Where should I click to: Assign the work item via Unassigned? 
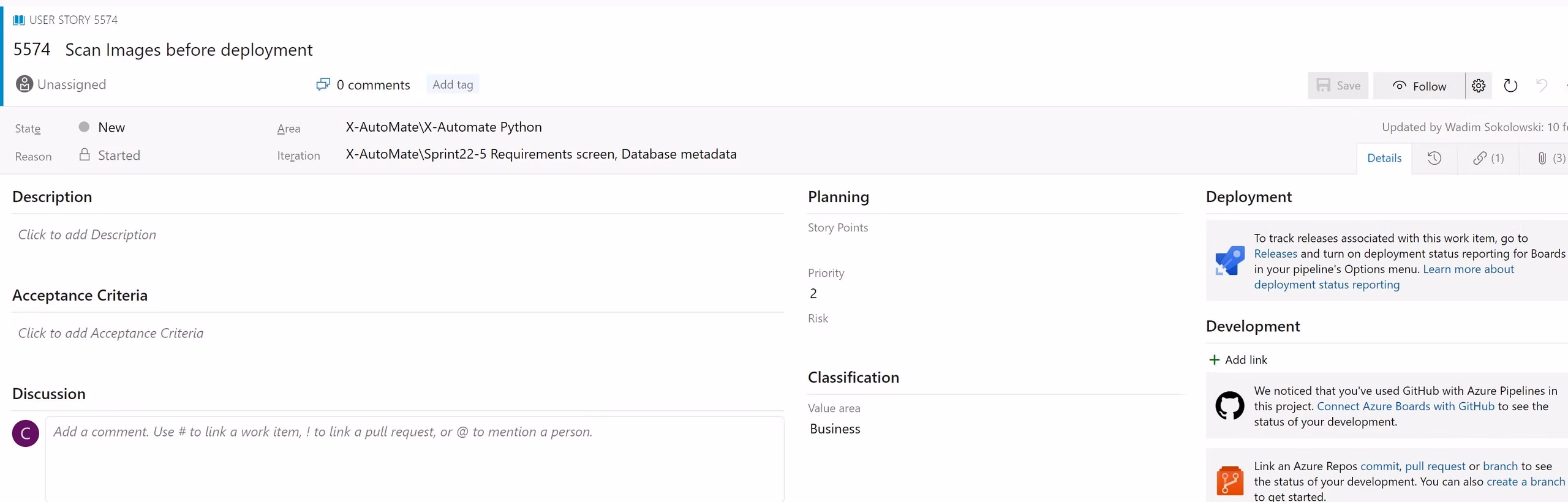[72, 84]
